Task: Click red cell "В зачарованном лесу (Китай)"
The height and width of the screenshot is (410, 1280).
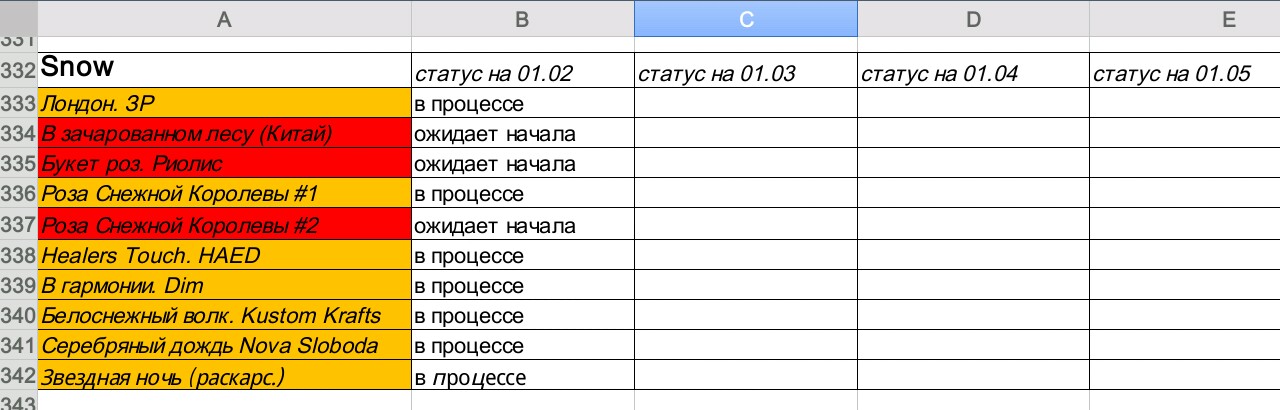Action: 224,133
